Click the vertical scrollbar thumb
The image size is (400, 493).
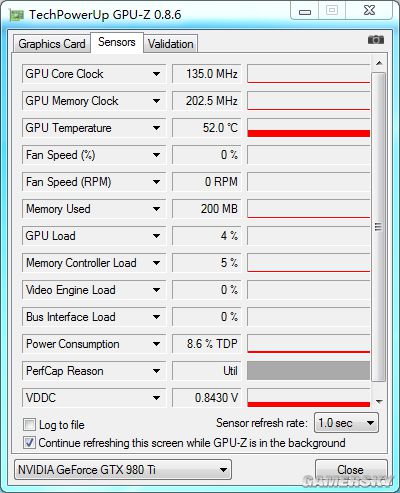[379, 227]
